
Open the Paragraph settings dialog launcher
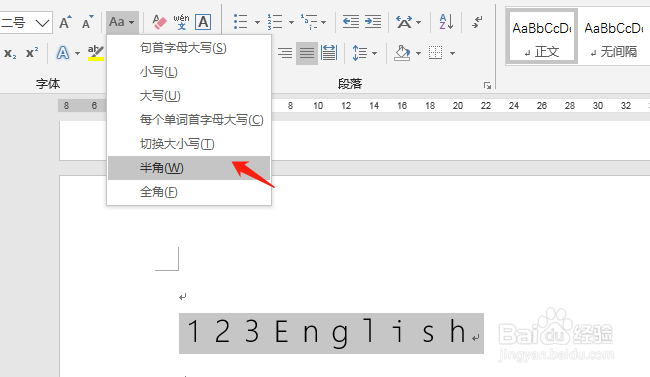487,85
